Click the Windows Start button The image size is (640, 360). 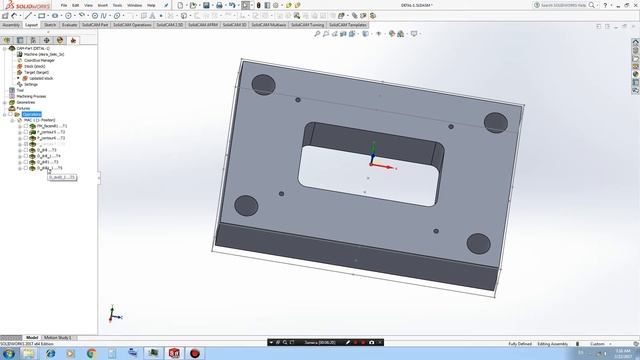pyautogui.click(x=9, y=353)
